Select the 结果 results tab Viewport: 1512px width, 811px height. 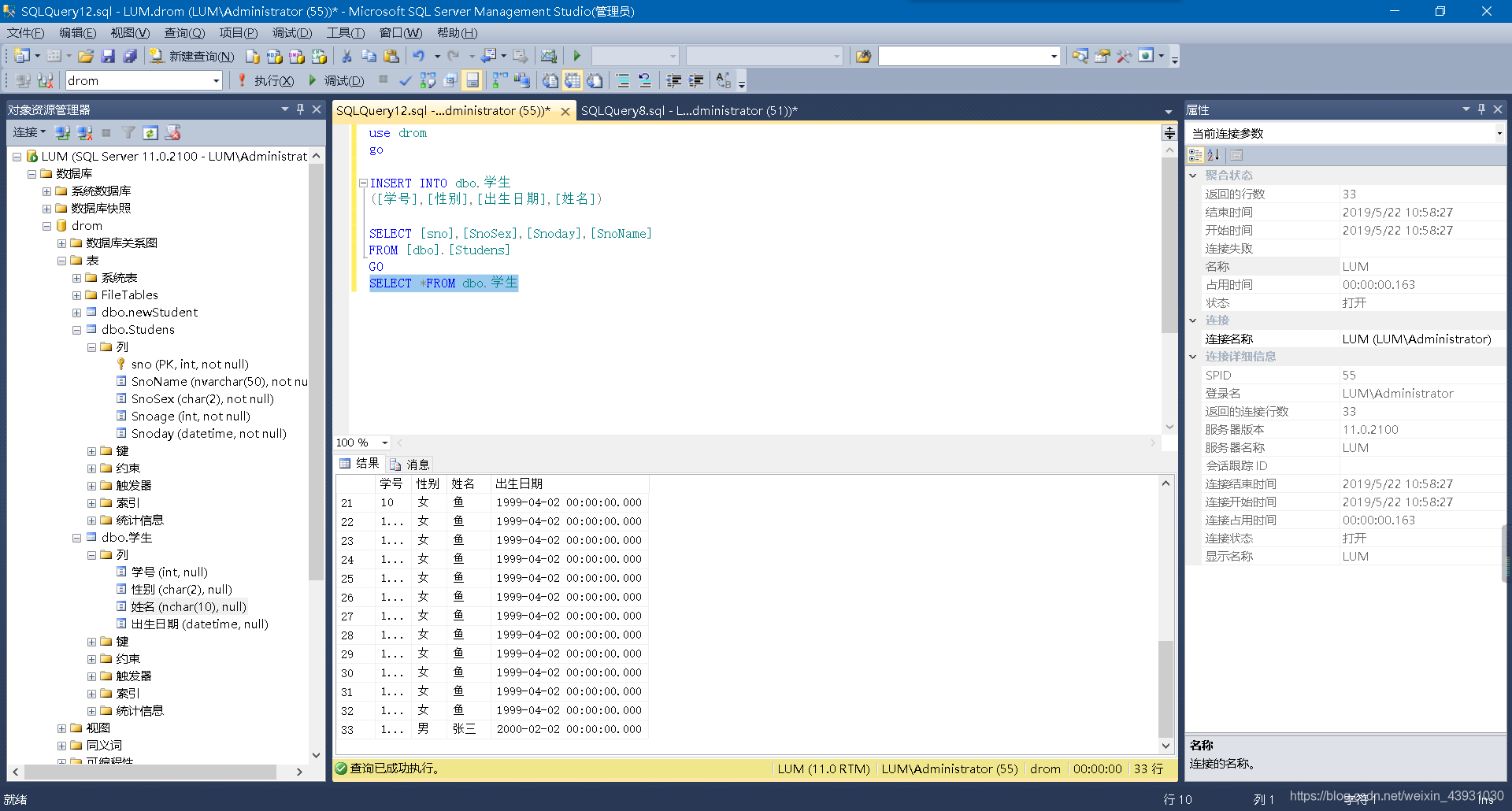point(360,464)
